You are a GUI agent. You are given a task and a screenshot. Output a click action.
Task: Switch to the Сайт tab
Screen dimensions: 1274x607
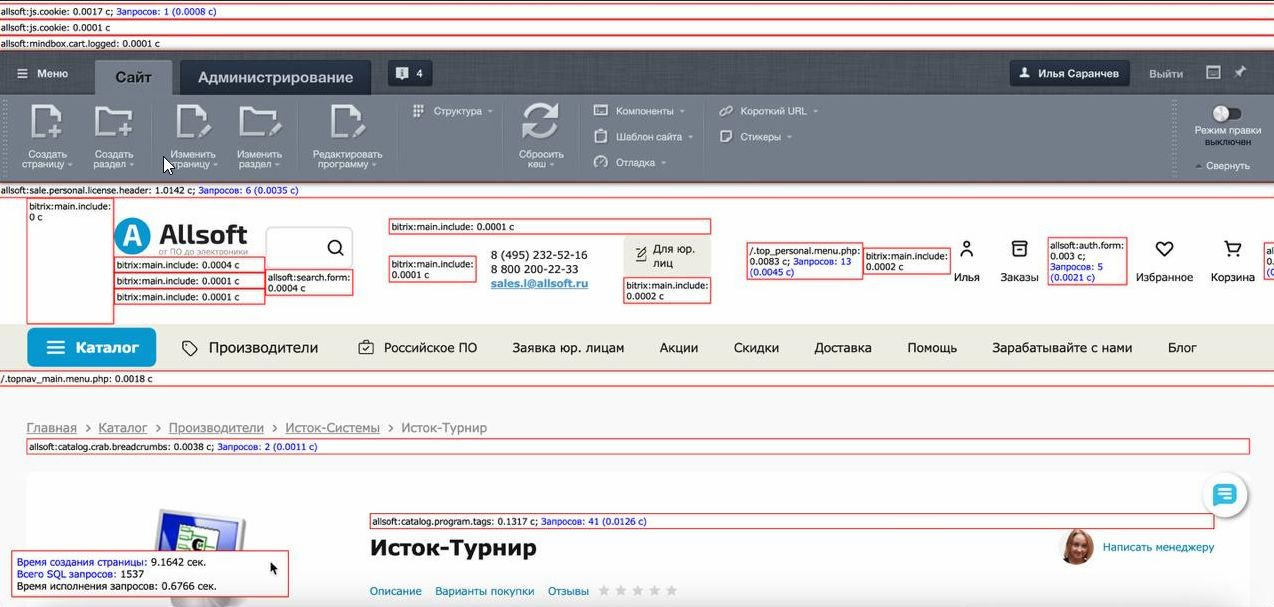133,77
